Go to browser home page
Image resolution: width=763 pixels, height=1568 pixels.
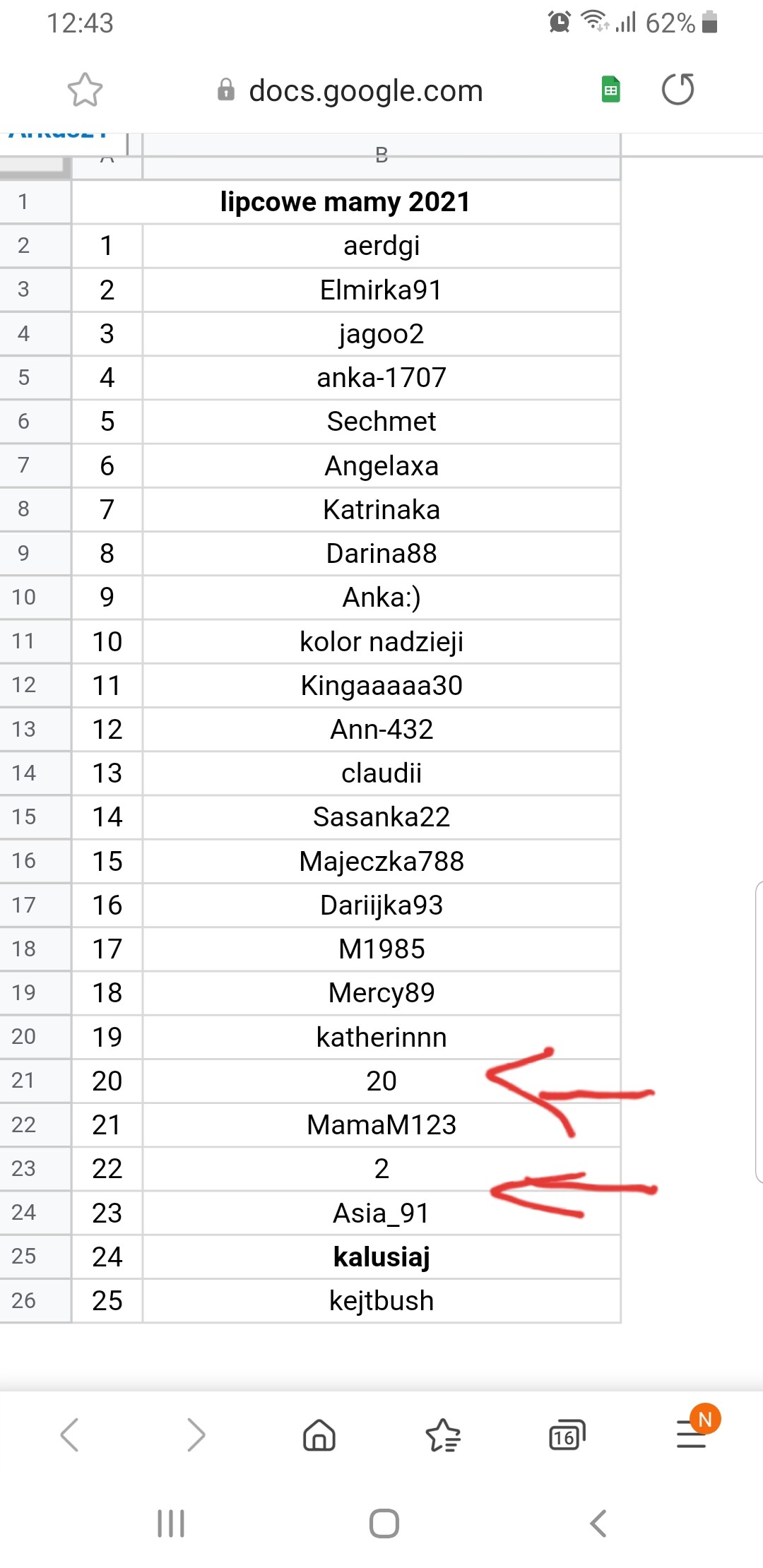pyautogui.click(x=319, y=1435)
